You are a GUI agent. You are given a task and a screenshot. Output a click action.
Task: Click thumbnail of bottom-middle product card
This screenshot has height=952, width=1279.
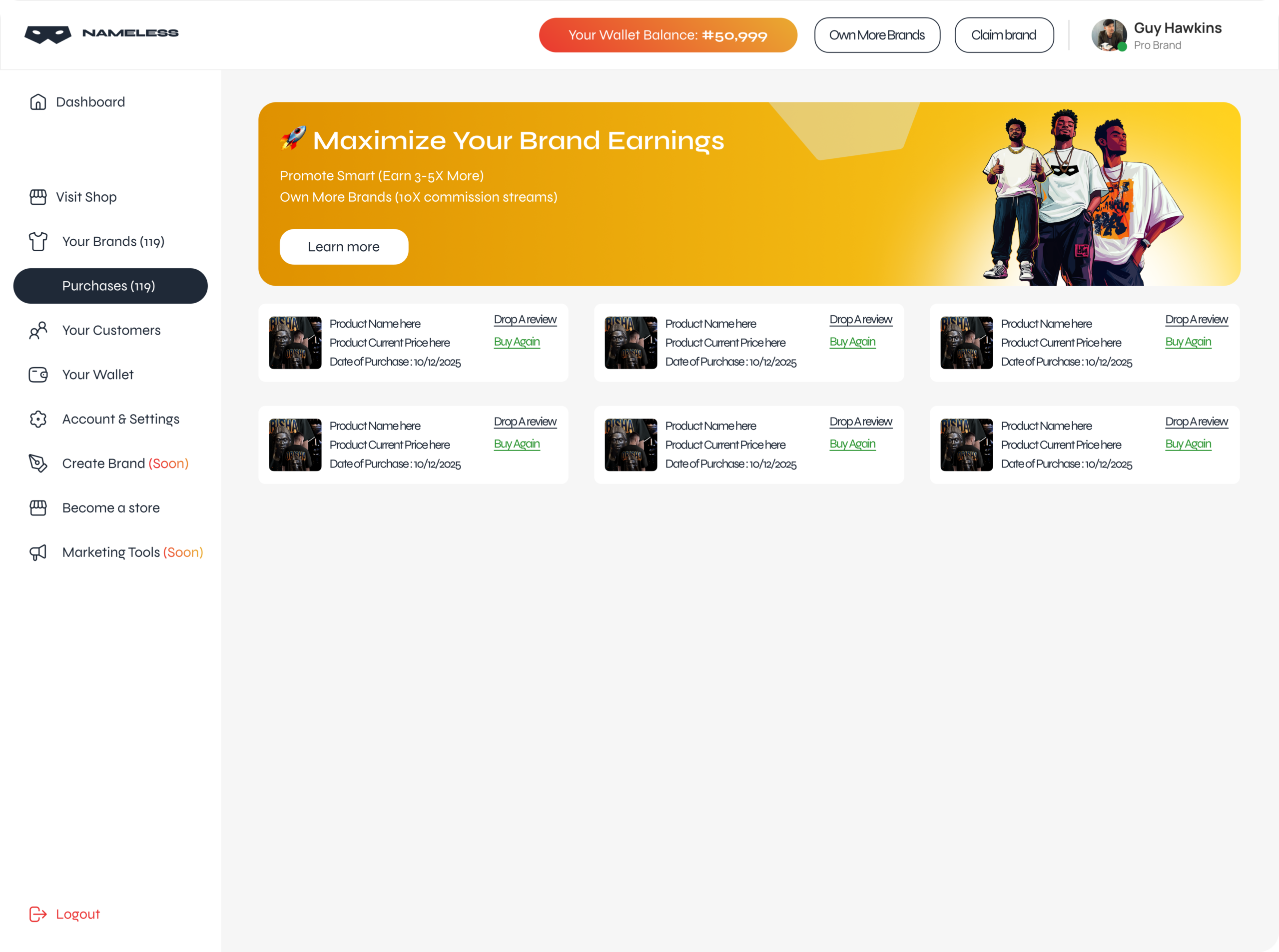coord(631,445)
